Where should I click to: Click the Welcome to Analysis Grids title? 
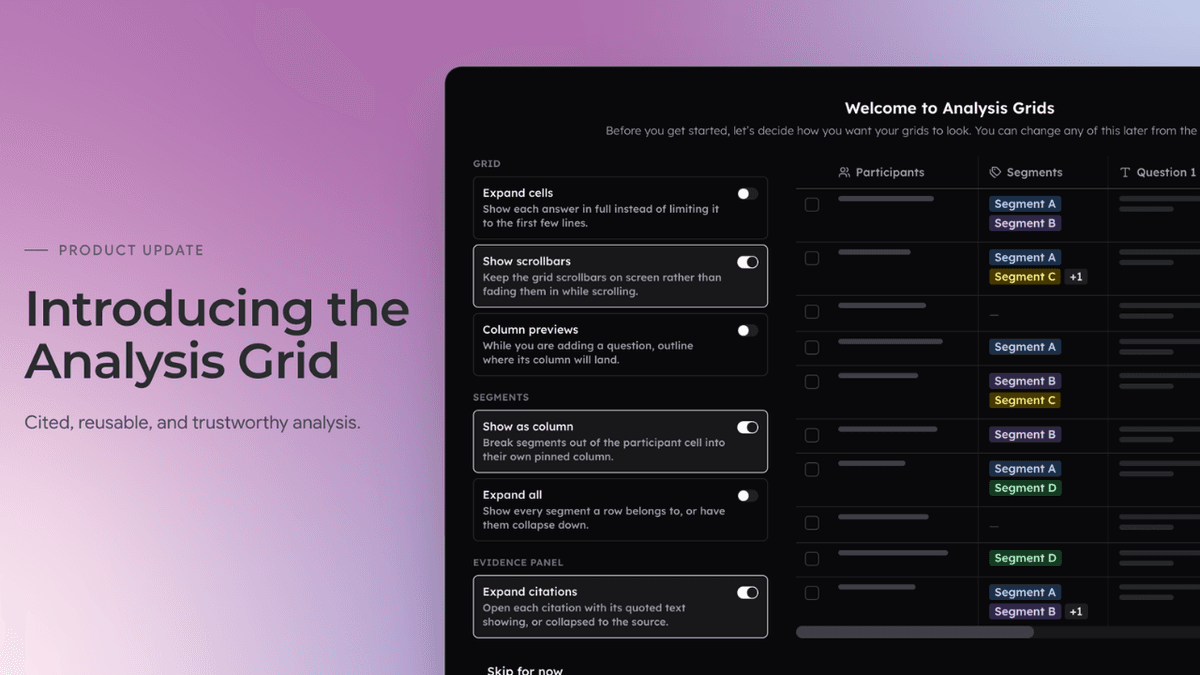coord(949,108)
